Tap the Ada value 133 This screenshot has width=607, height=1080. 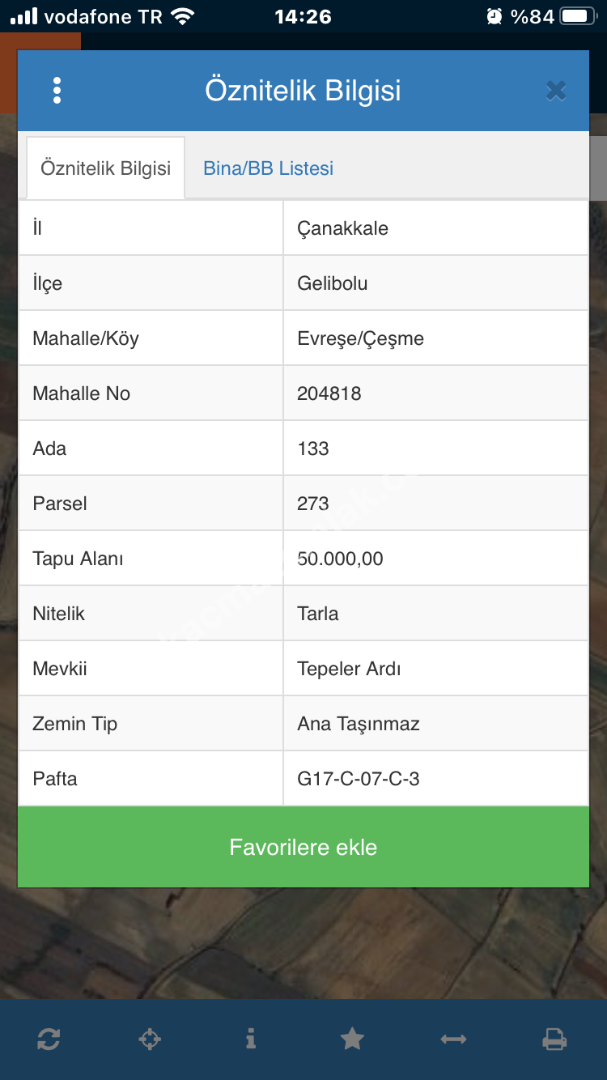tap(313, 448)
